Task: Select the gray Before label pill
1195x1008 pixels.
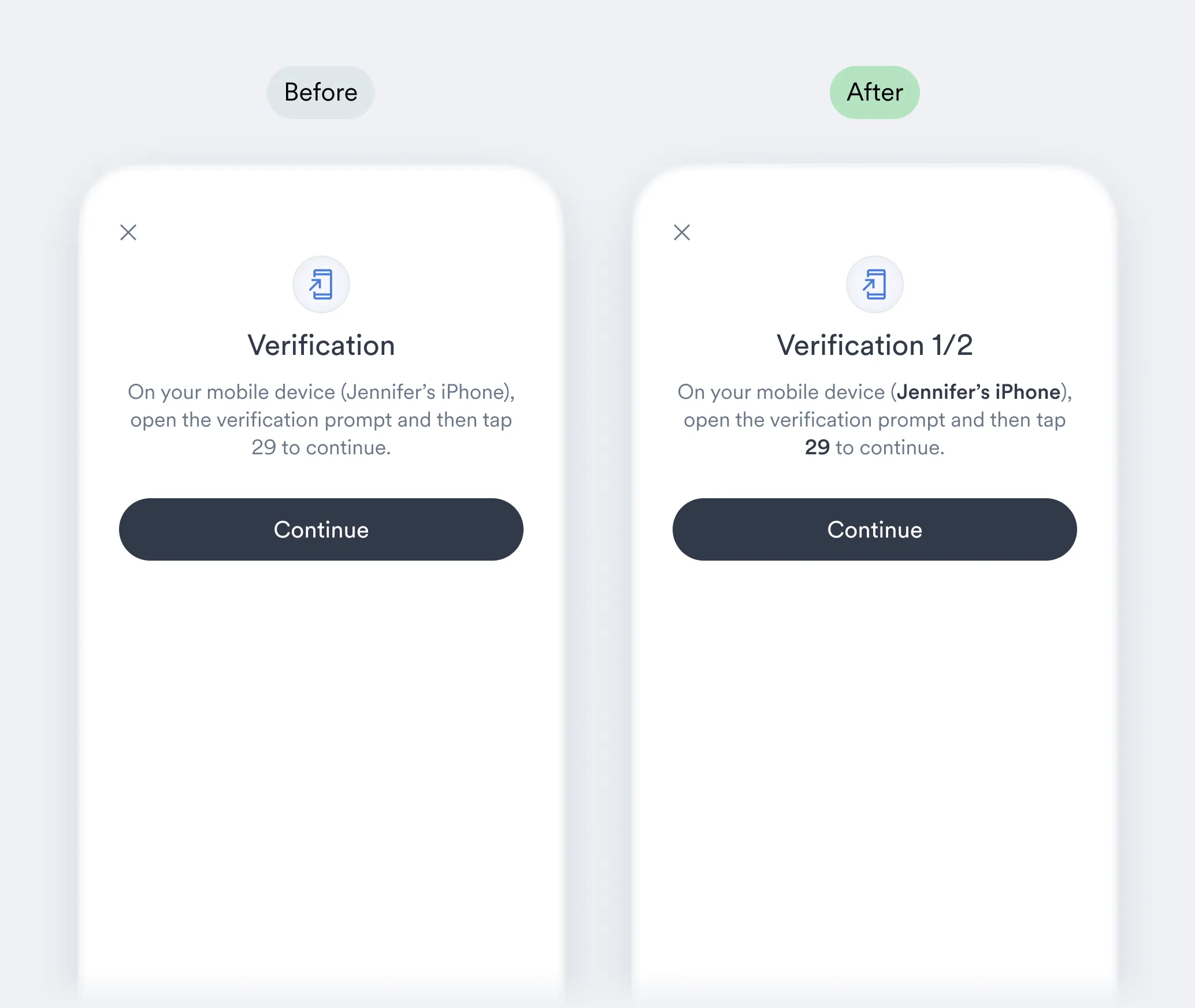Action: coord(321,92)
